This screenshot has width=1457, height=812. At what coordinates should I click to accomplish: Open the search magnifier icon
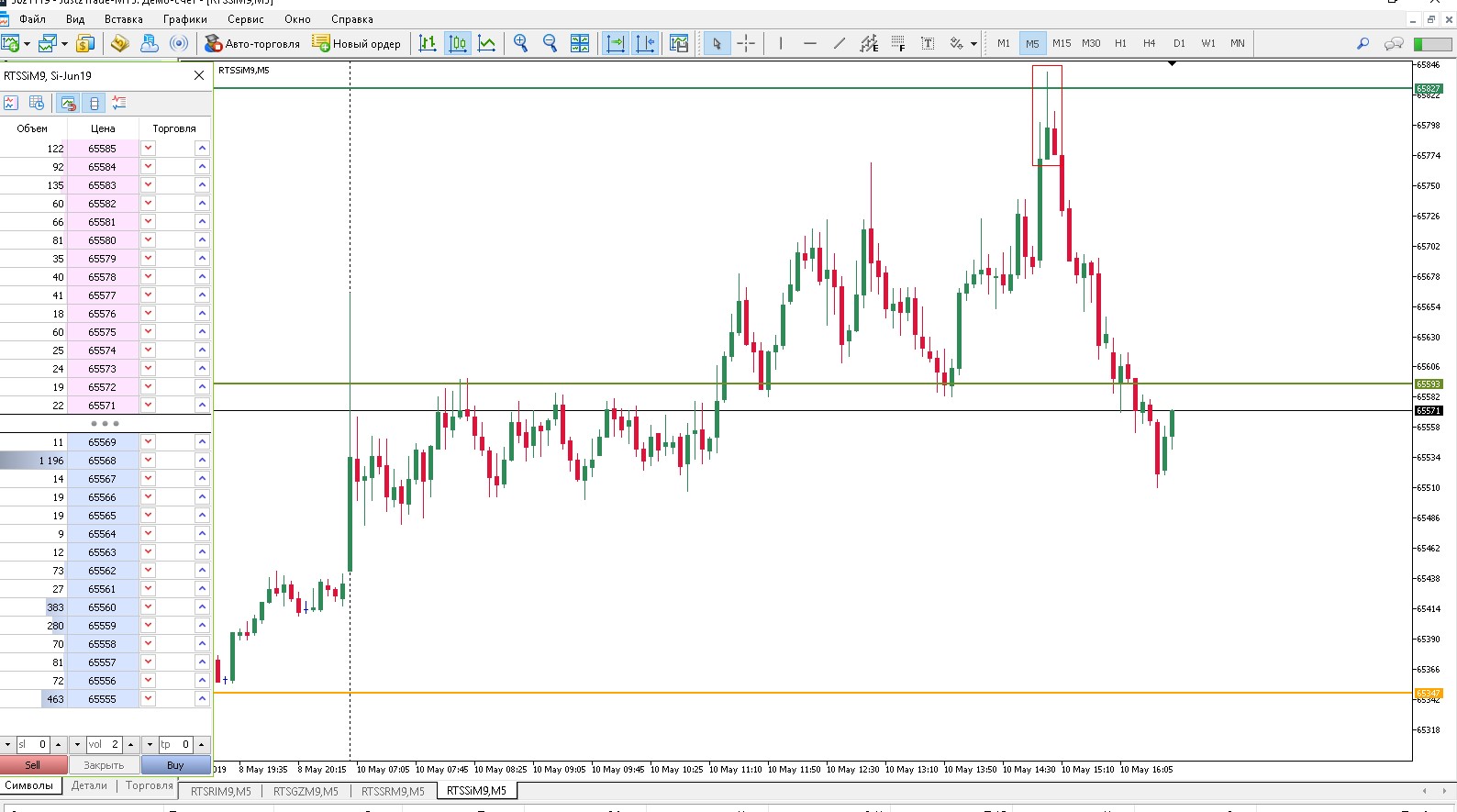point(1363,43)
